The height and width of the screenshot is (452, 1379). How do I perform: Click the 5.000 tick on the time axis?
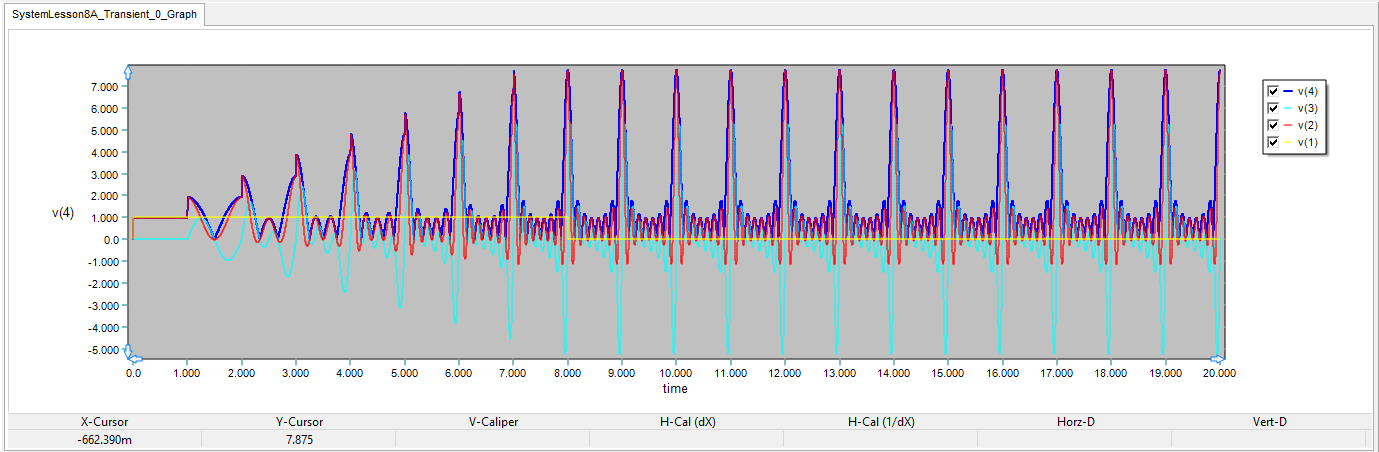pyautogui.click(x=404, y=372)
